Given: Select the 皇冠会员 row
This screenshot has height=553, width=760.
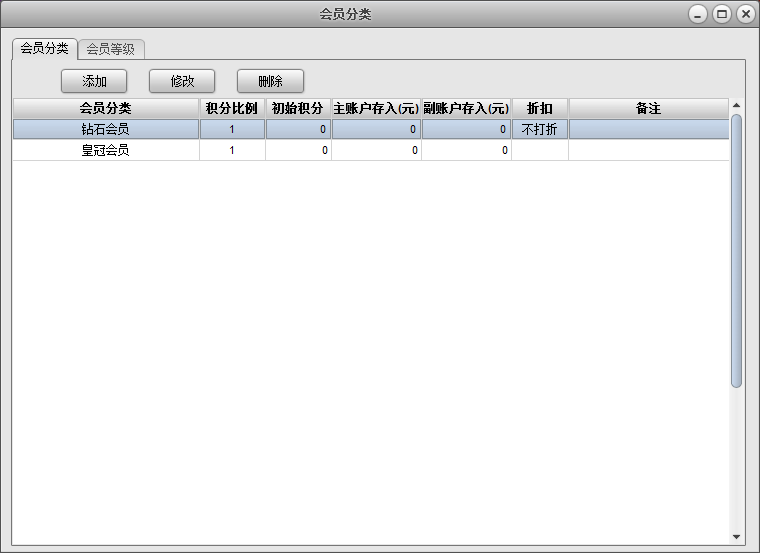Looking at the screenshot, I should click(x=371, y=150).
